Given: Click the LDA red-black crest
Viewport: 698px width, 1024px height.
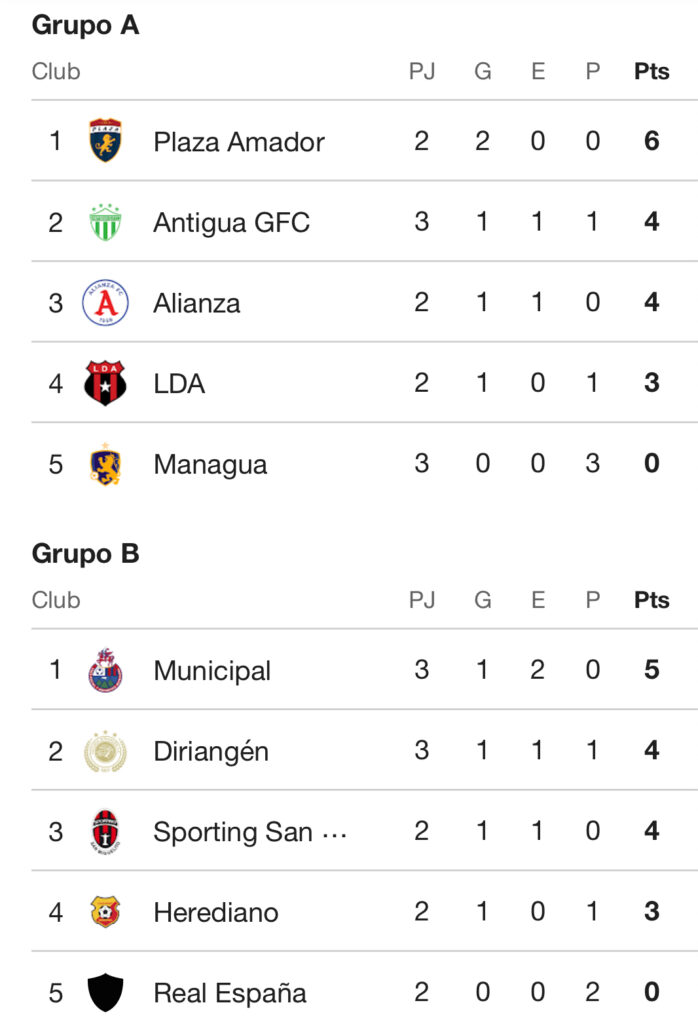Looking at the screenshot, I should point(105,383).
